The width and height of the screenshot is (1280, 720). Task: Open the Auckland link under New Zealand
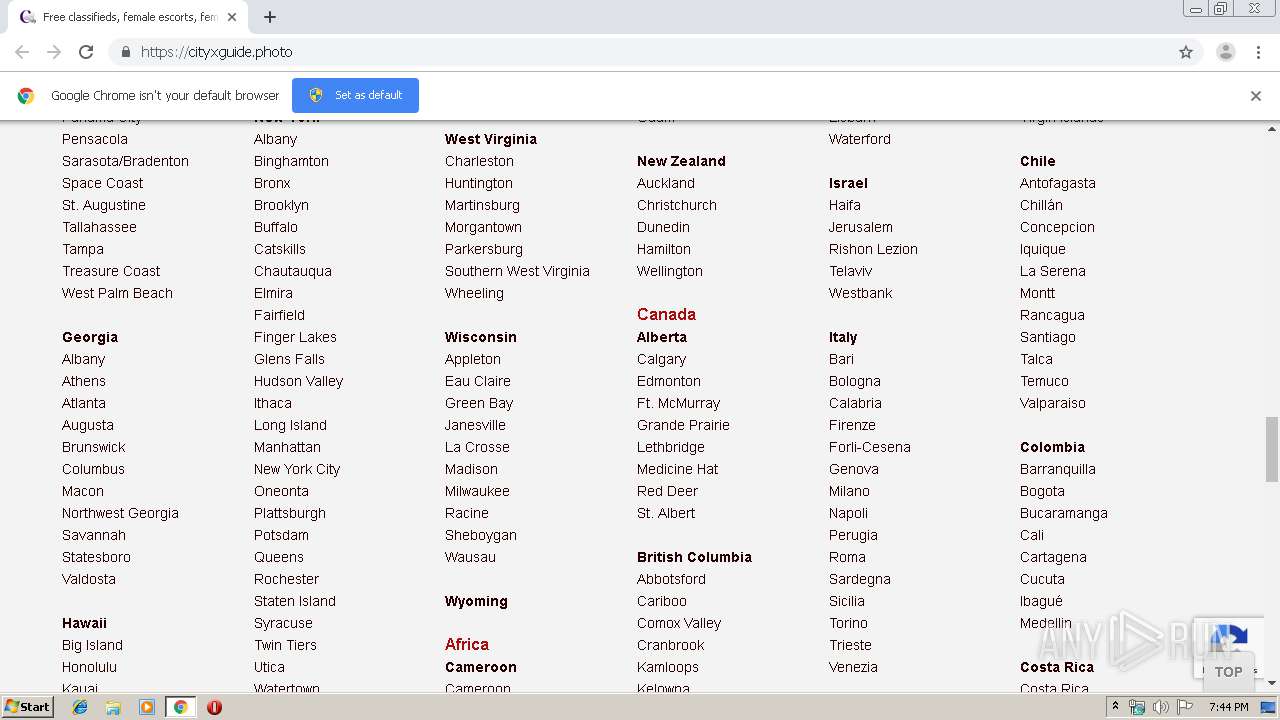tap(666, 183)
